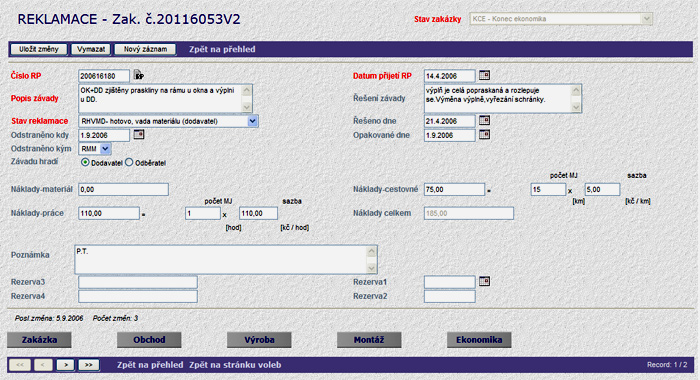Click the kilometers count field 15
The image size is (700, 380).
pos(548,189)
